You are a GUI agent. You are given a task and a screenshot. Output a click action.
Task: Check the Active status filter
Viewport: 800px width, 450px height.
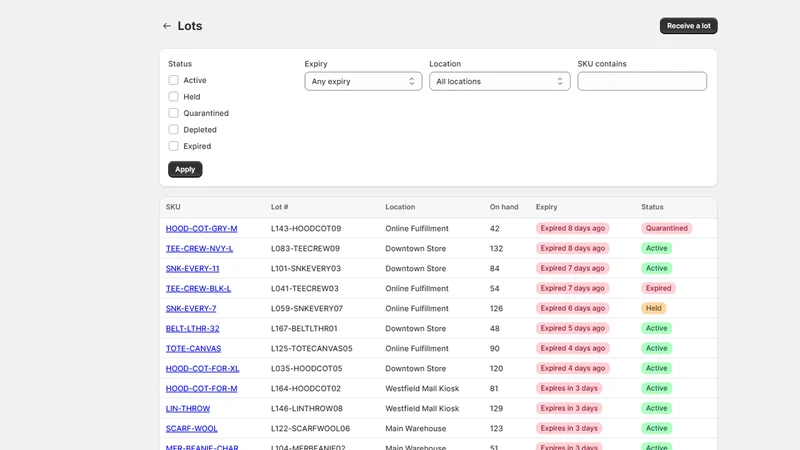[173, 80]
